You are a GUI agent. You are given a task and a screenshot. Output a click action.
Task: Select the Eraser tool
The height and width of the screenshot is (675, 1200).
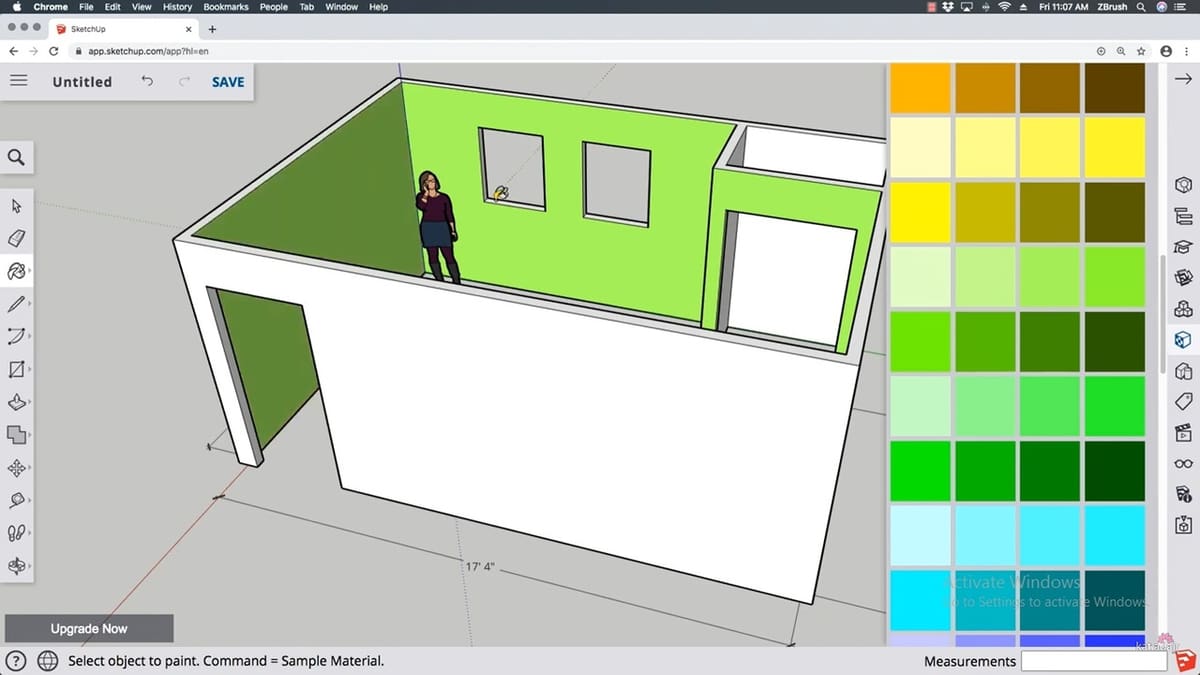tap(15, 238)
